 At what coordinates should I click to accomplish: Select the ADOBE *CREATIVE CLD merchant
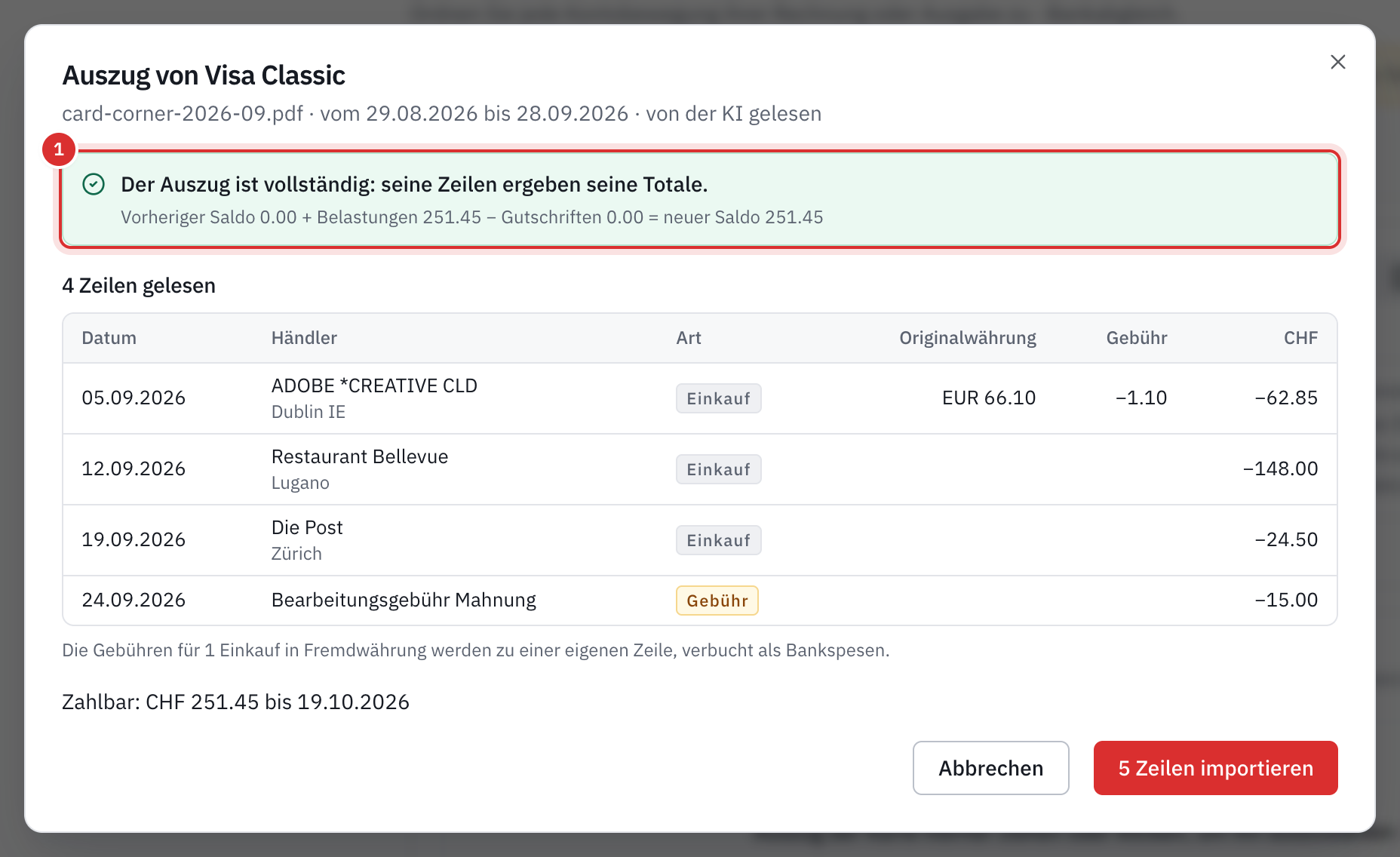[x=374, y=385]
